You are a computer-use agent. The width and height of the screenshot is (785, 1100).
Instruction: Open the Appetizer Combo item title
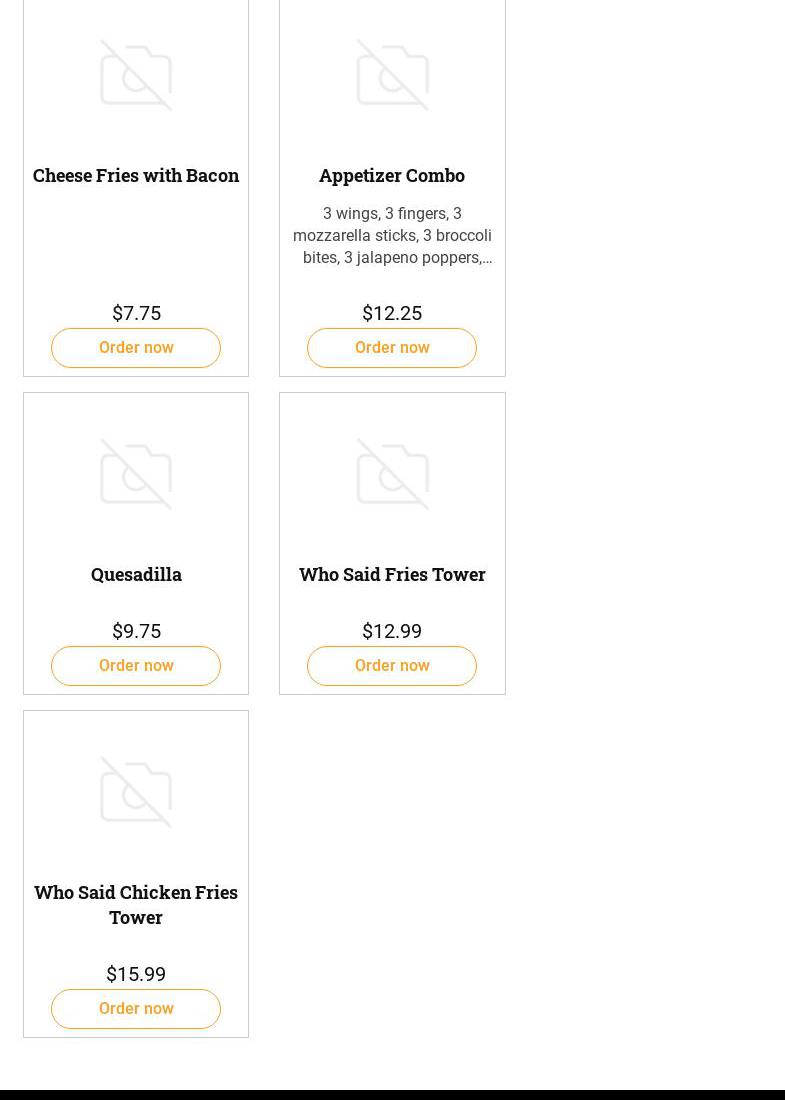392,175
